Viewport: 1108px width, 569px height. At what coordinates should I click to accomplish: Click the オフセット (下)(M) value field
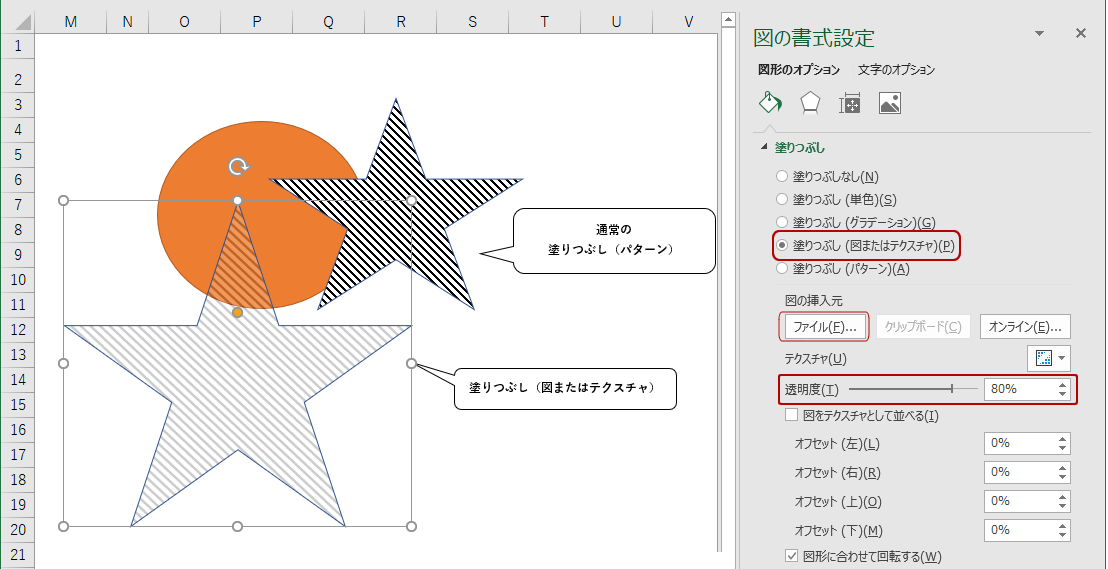click(1018, 530)
